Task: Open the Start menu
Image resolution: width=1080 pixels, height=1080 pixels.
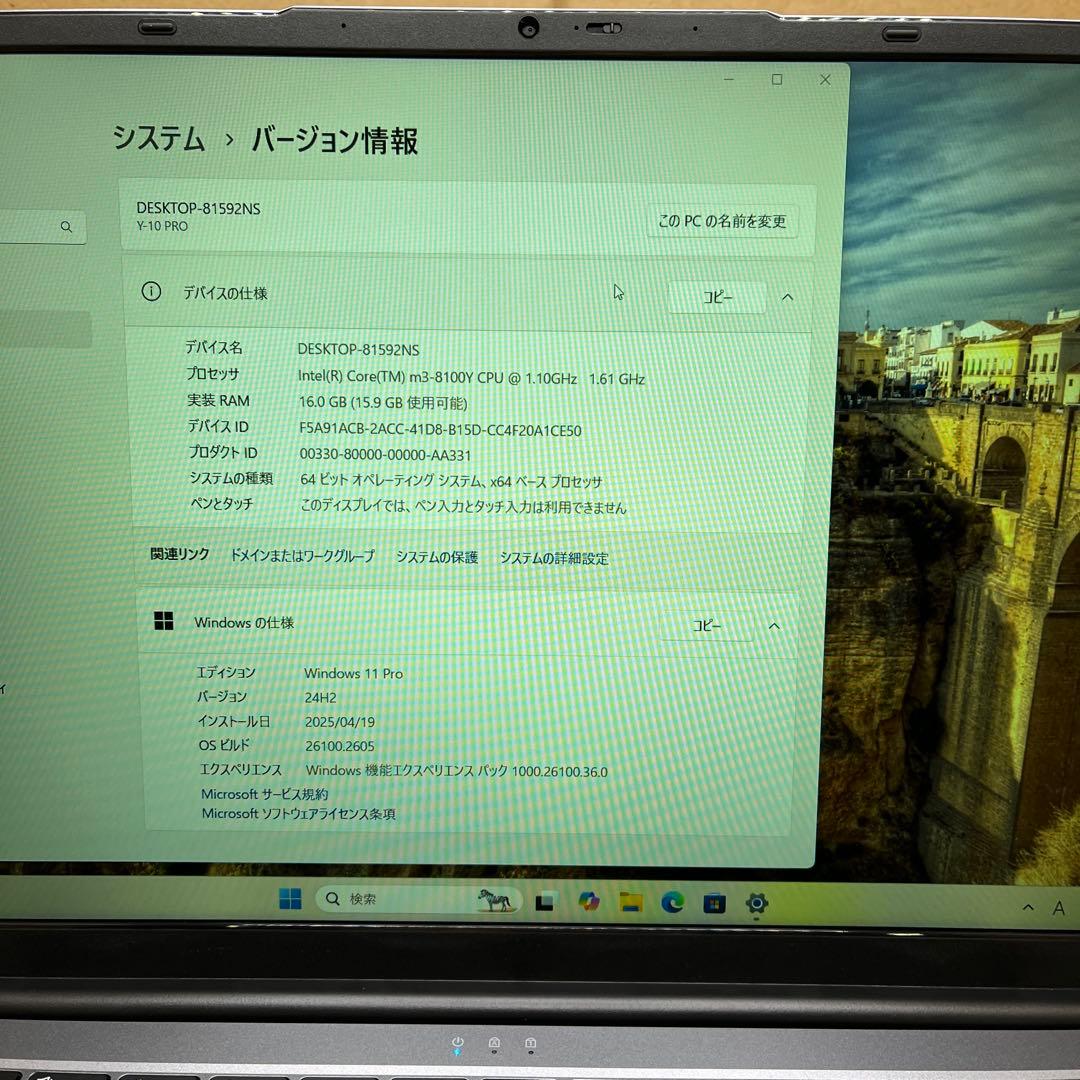Action: [290, 900]
